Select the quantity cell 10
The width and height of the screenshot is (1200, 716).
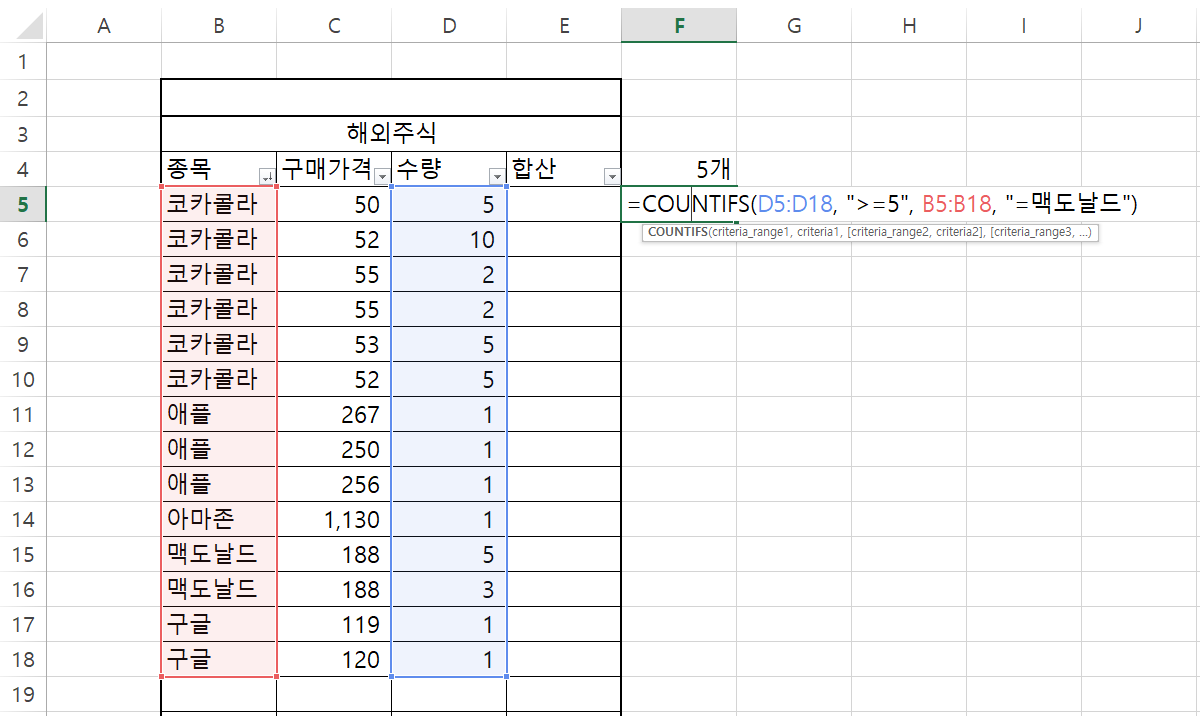tap(448, 239)
